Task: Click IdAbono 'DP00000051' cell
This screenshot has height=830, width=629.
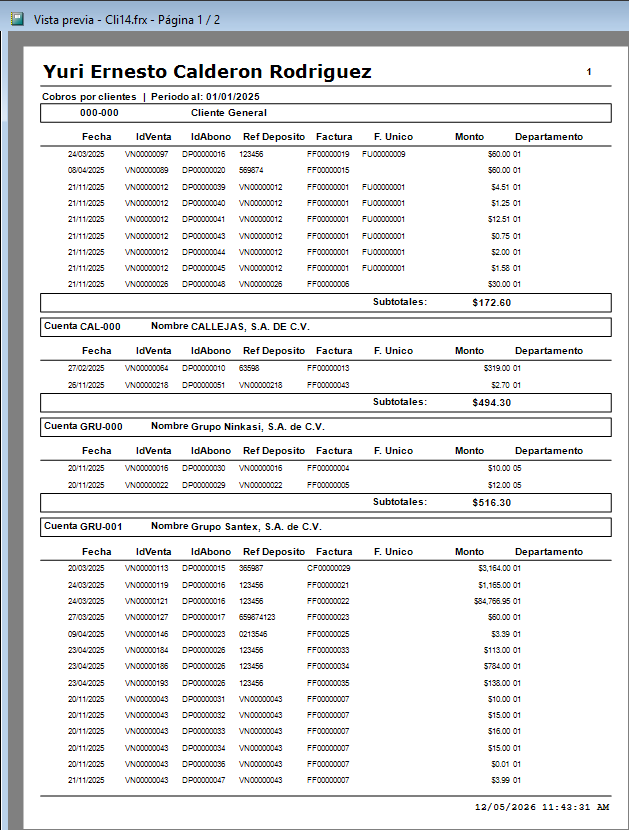Action: coord(203,385)
